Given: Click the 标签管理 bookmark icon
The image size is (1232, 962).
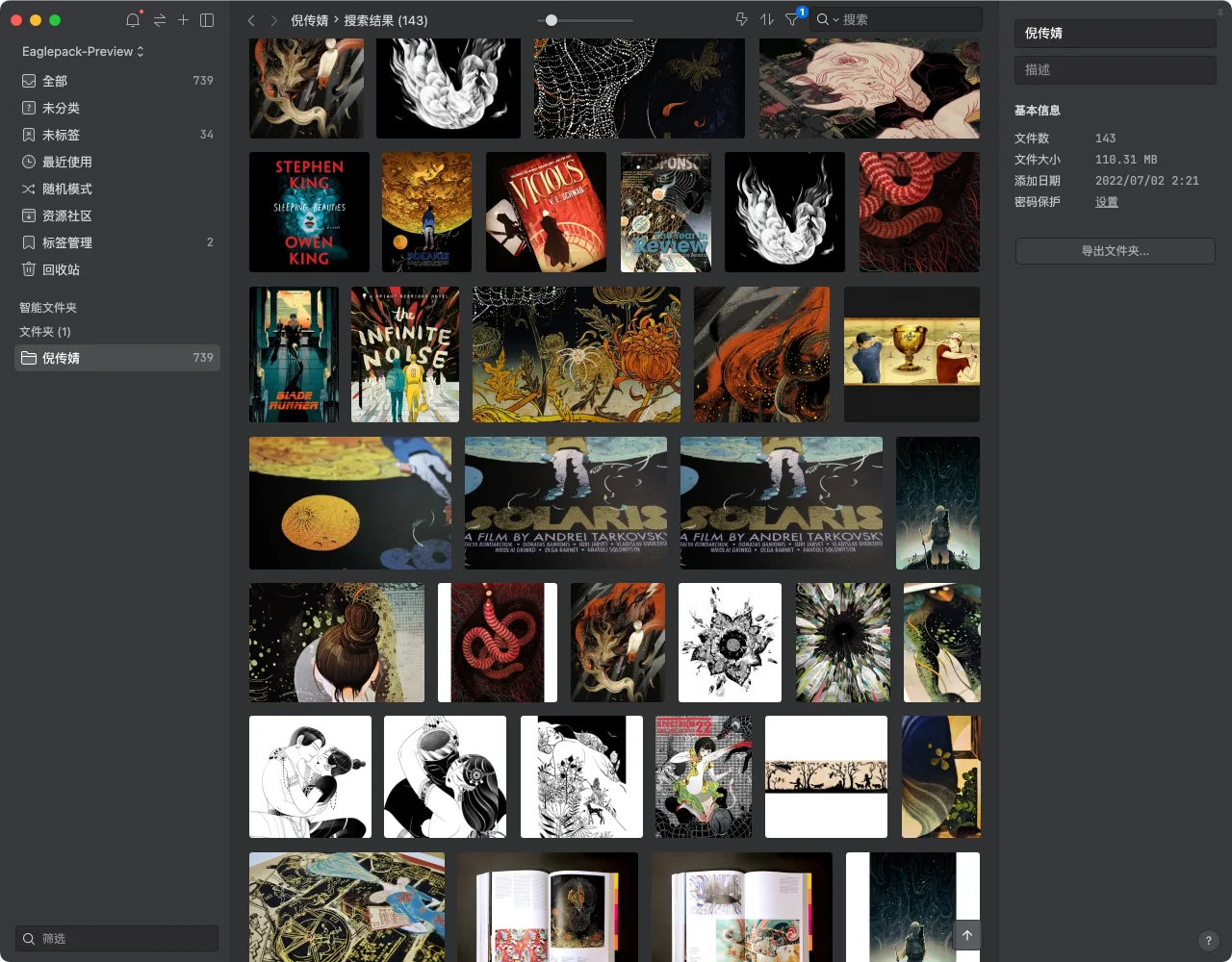Looking at the screenshot, I should point(29,242).
